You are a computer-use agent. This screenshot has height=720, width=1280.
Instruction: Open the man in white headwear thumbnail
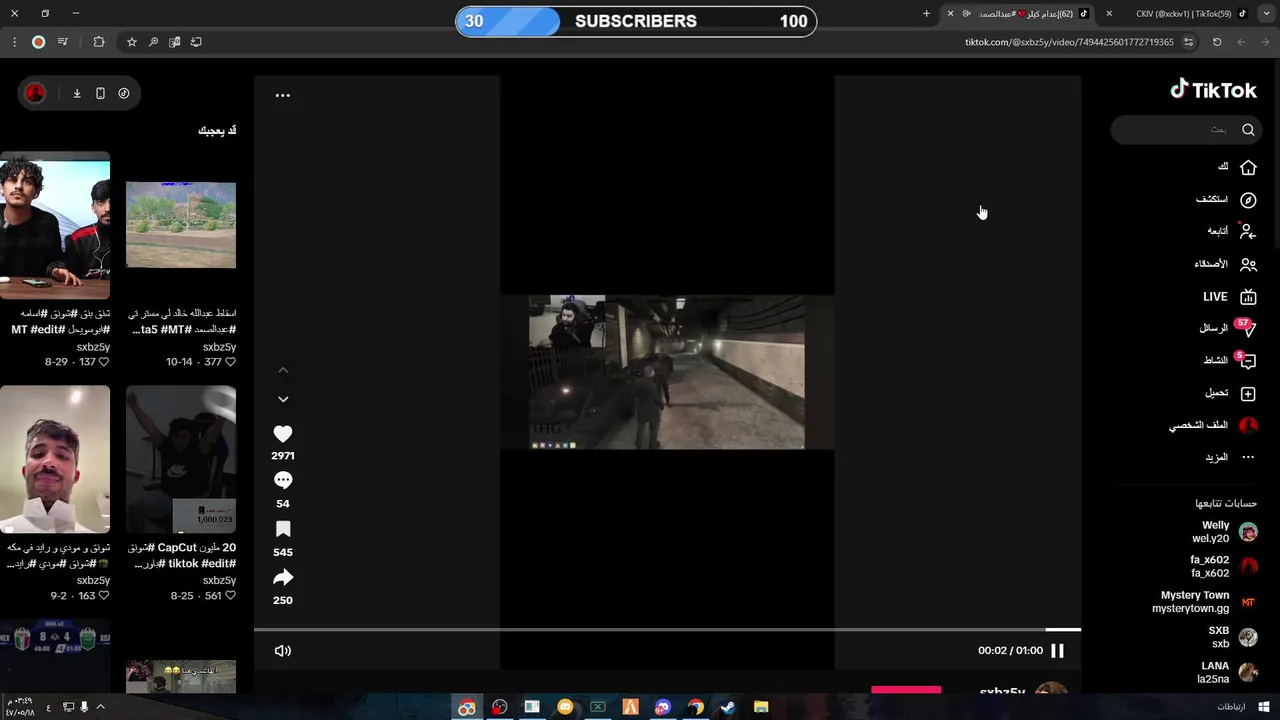[55, 460]
